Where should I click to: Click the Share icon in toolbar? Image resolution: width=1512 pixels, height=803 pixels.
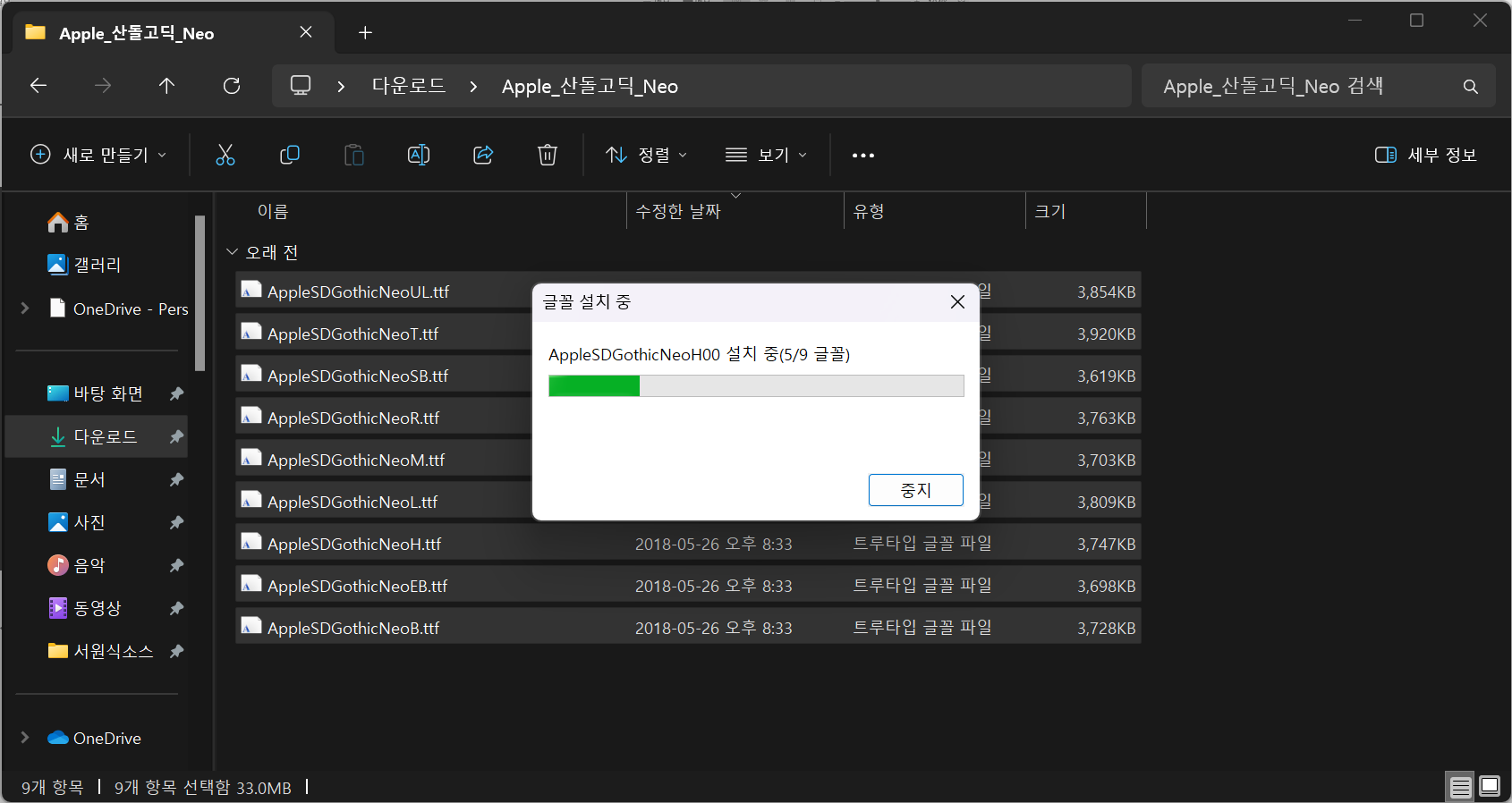tap(483, 155)
